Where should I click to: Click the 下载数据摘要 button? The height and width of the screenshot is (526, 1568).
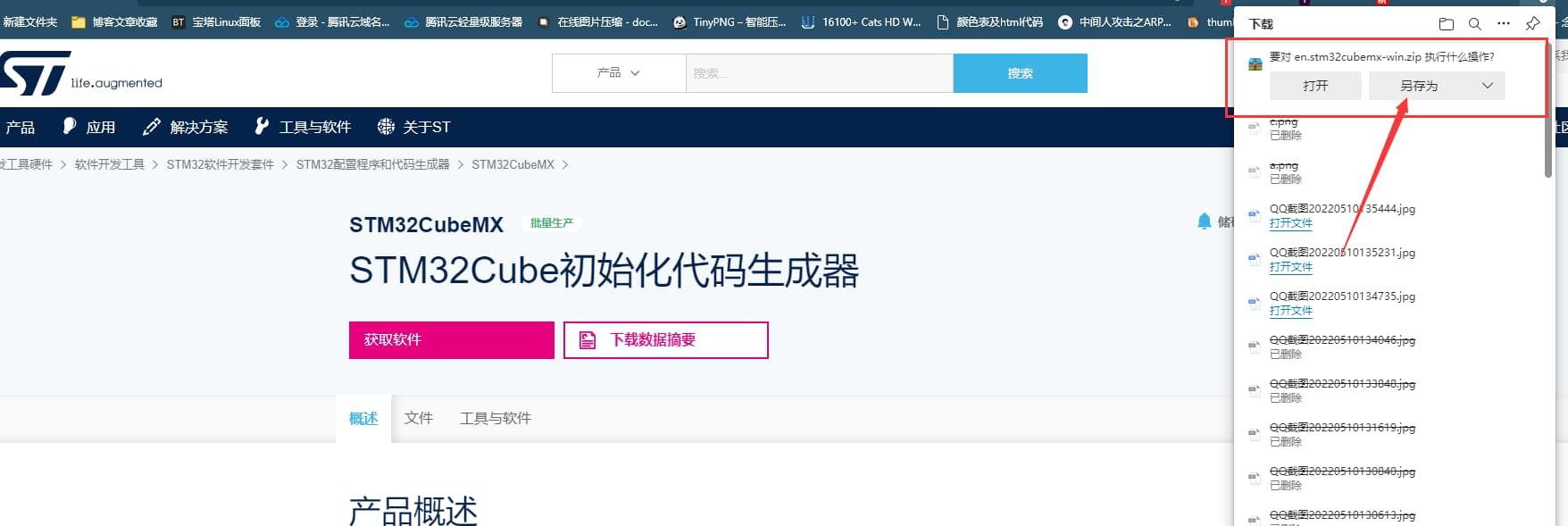[x=665, y=340]
